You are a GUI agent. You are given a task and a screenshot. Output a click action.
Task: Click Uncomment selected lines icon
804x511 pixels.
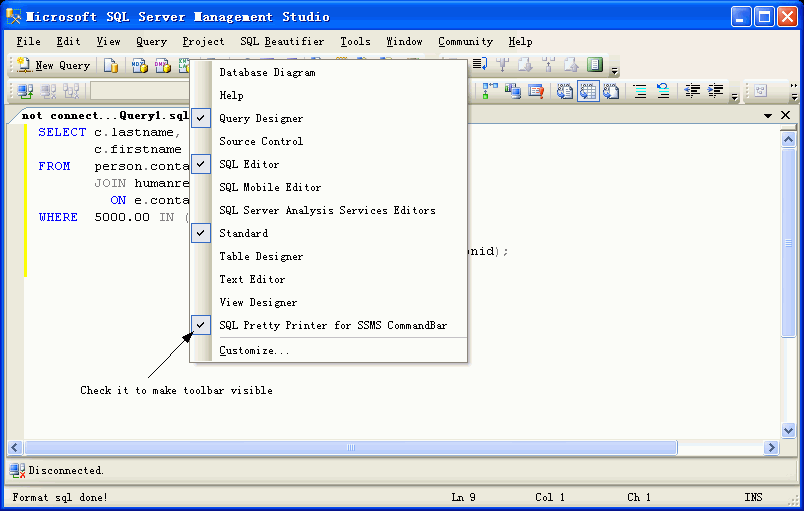coord(663,91)
